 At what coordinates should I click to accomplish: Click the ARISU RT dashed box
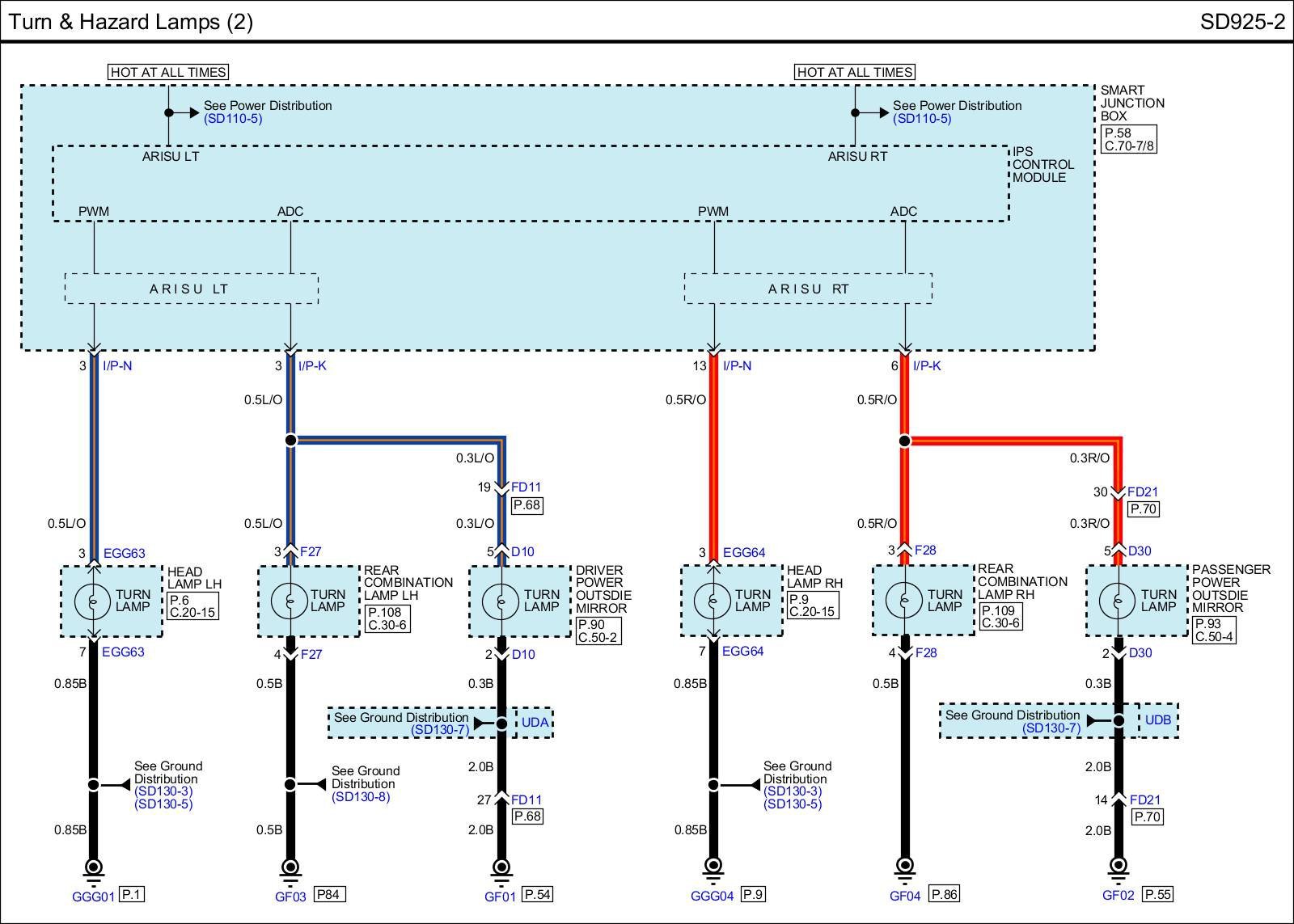(x=808, y=289)
